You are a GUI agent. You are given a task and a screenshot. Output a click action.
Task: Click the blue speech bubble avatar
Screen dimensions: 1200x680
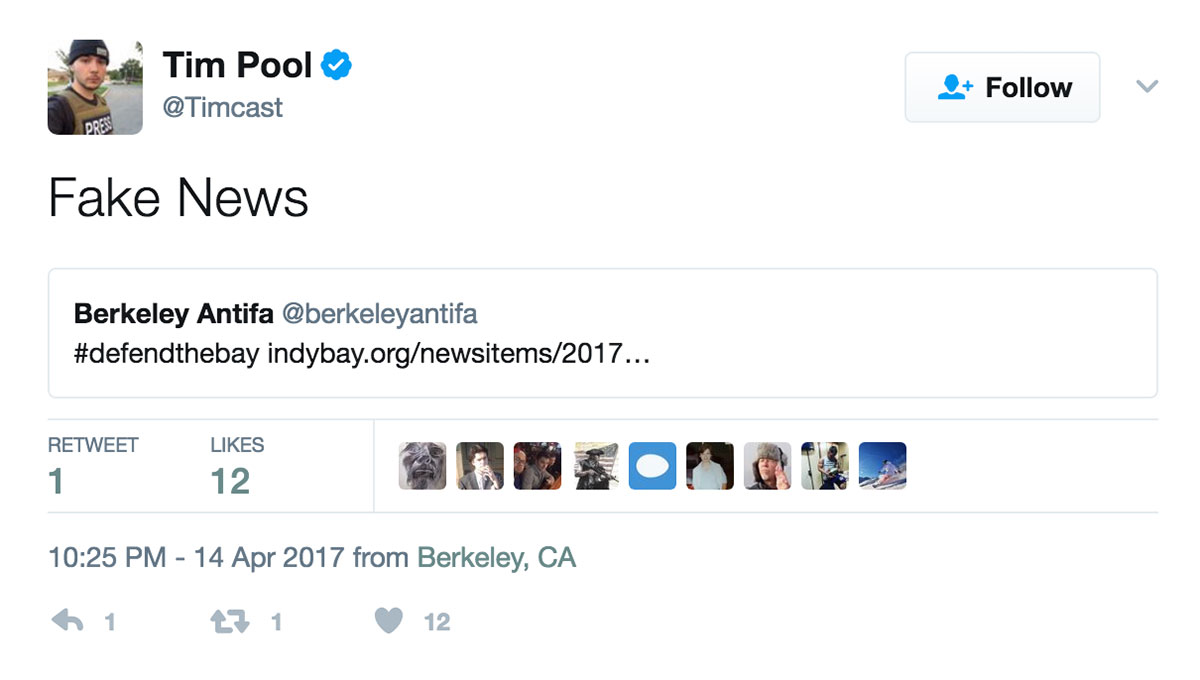652,466
